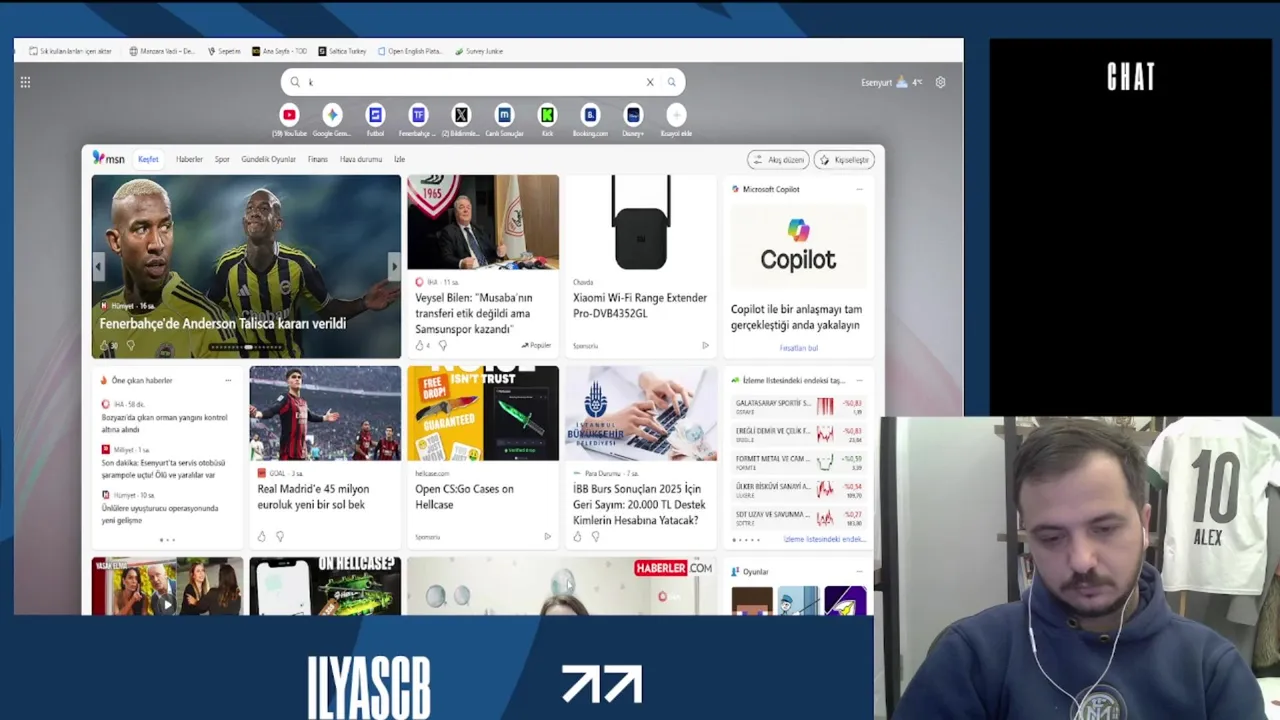Open Sık kullanılanları içeri aktar bookmark
Screen dimensions: 1280x720
71,51
